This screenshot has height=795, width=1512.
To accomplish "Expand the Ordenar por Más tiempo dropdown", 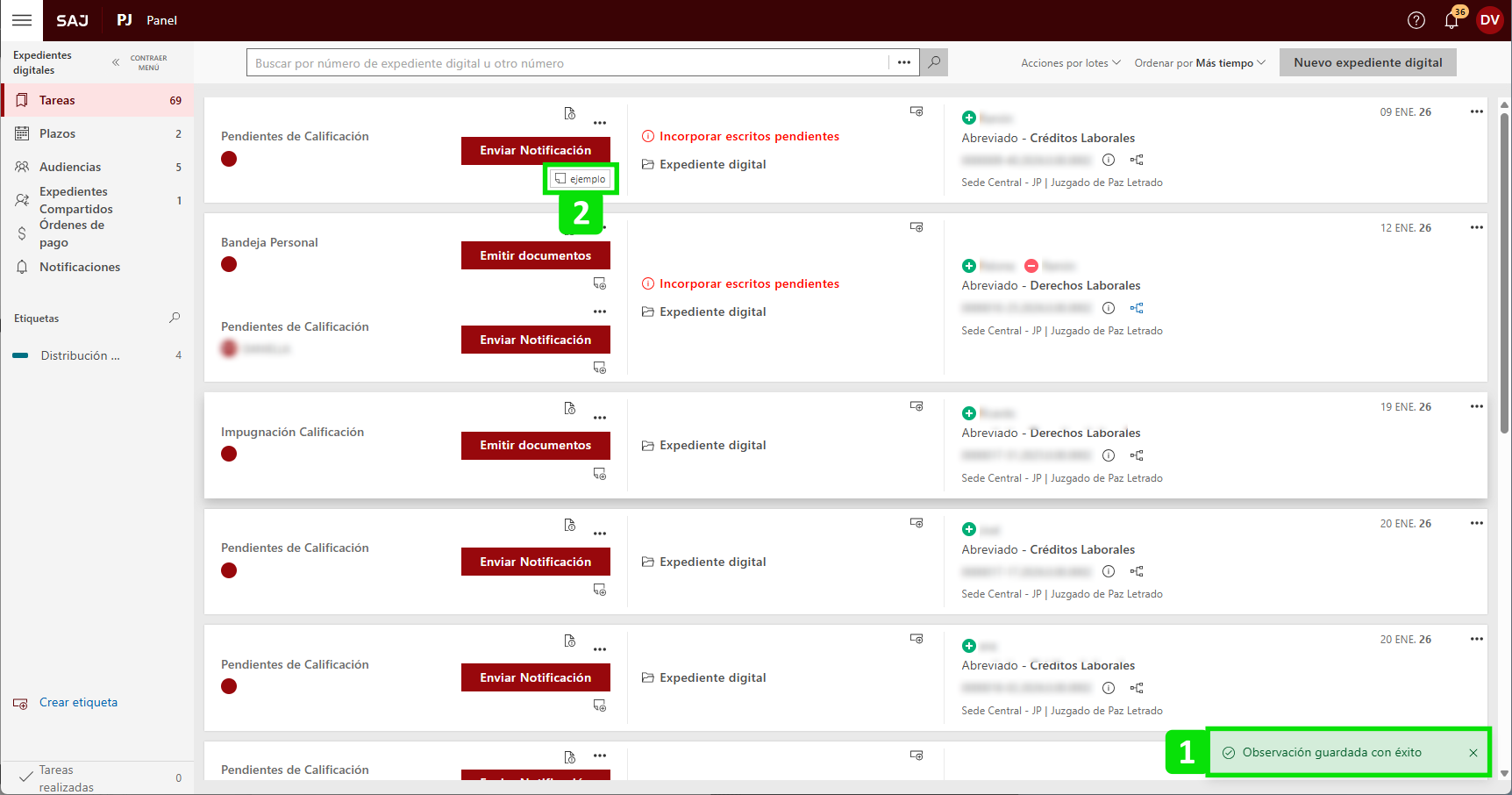I will coord(1199,63).
